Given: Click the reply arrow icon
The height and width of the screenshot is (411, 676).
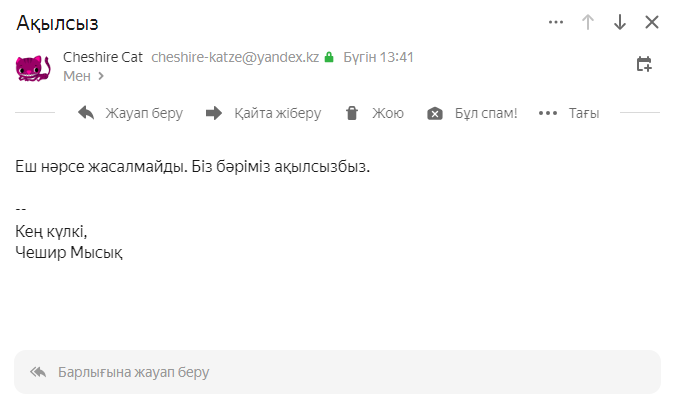Looking at the screenshot, I should click(x=86, y=113).
